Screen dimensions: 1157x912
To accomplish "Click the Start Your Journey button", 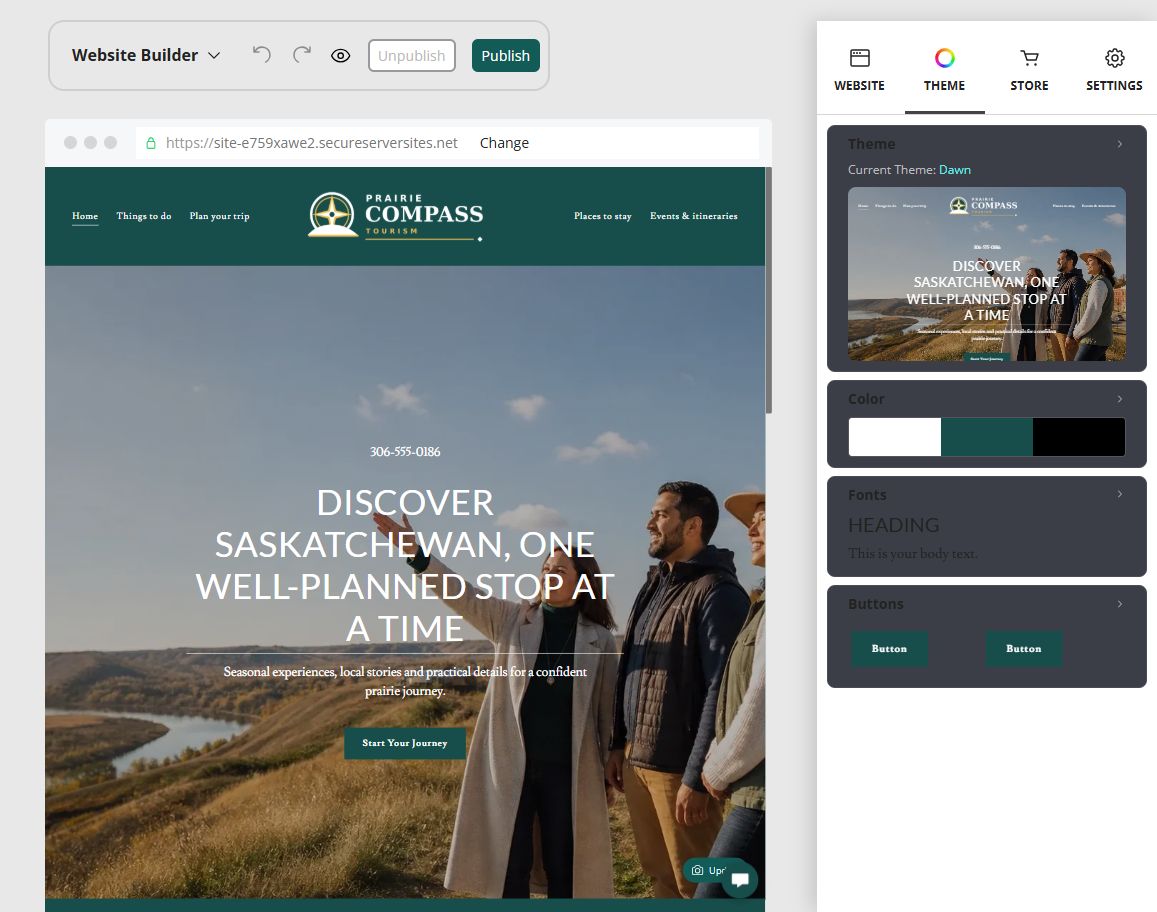I will 405,743.
